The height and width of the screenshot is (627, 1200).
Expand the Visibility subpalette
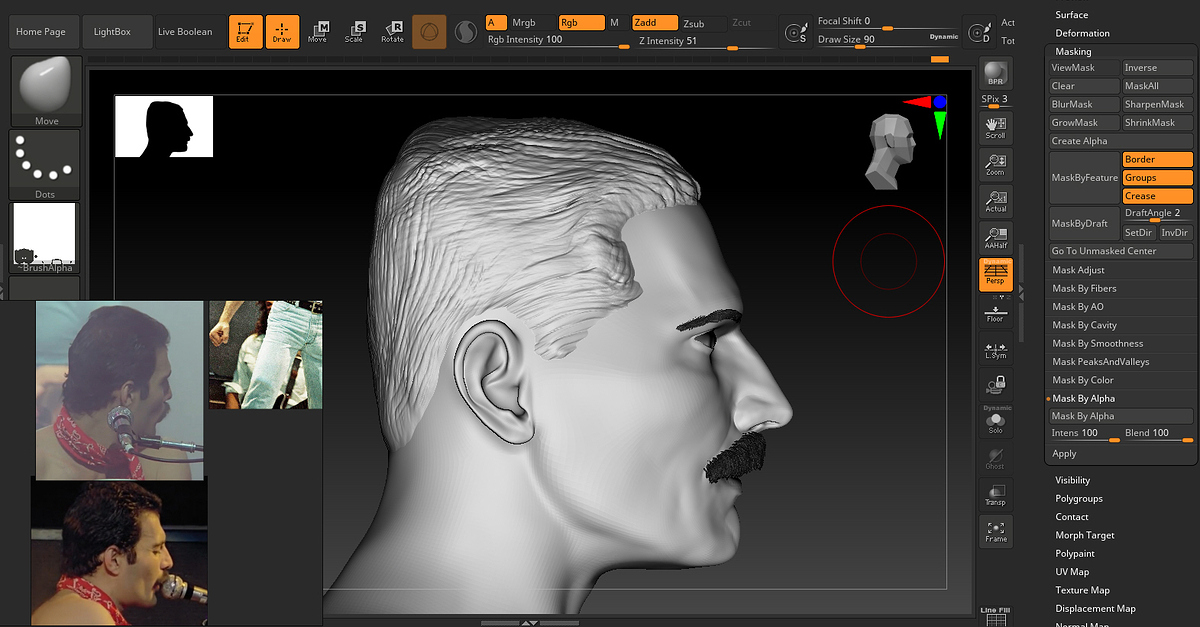(1073, 480)
